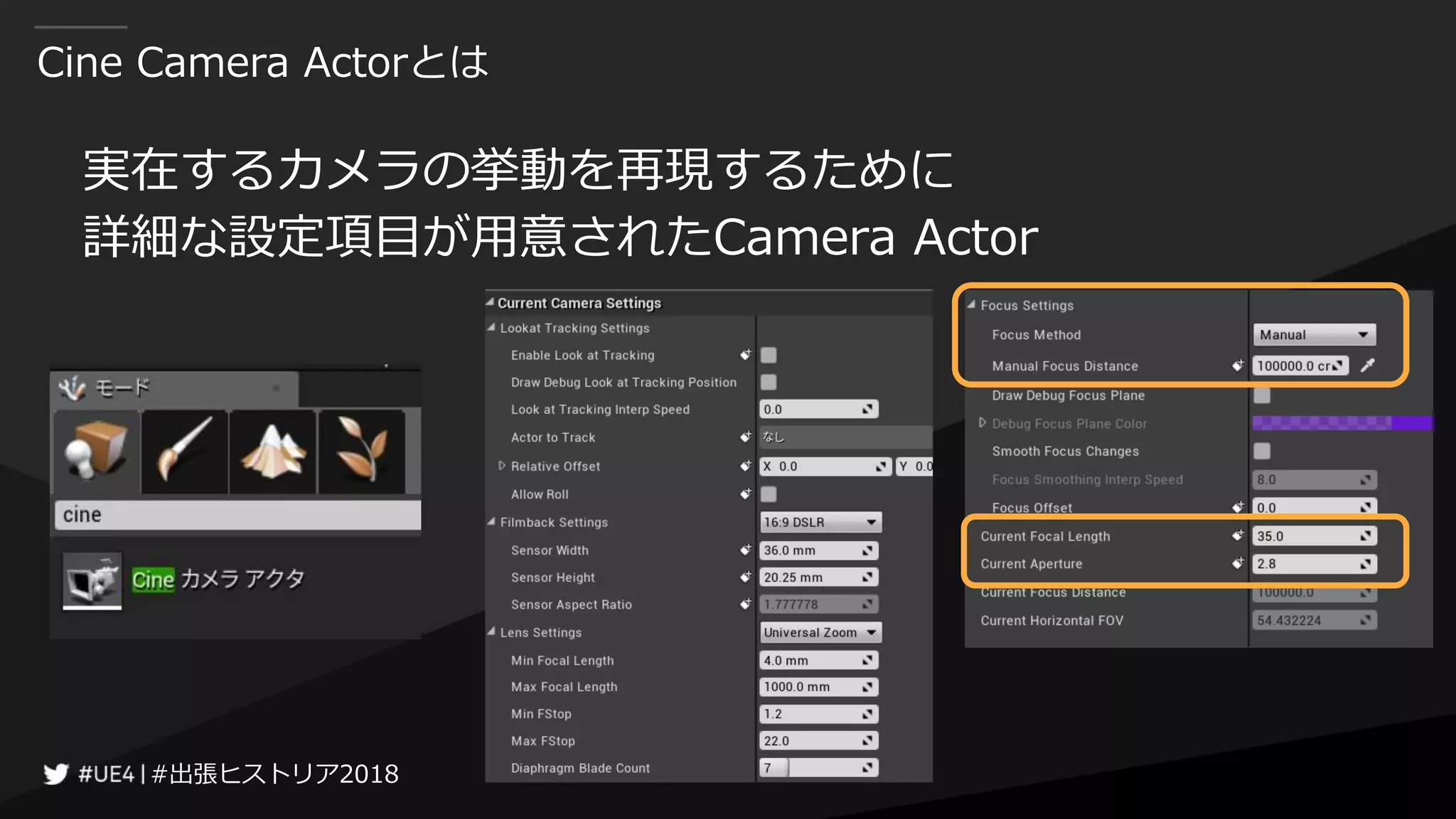Adjust the Diaphragm Blade Count slider

819,768
